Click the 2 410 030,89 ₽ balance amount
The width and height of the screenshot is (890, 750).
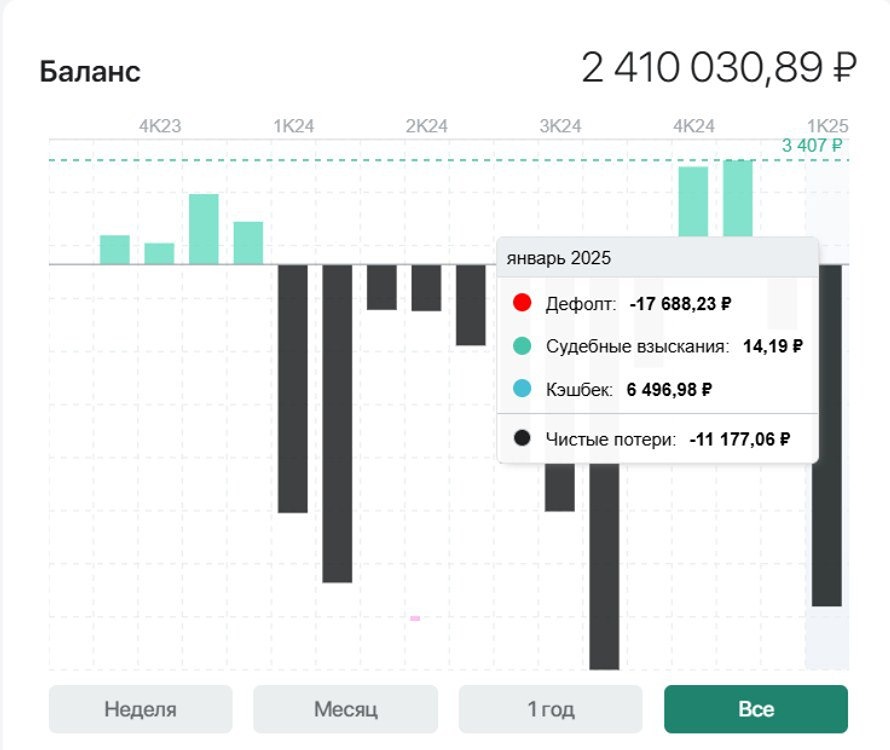pos(718,69)
